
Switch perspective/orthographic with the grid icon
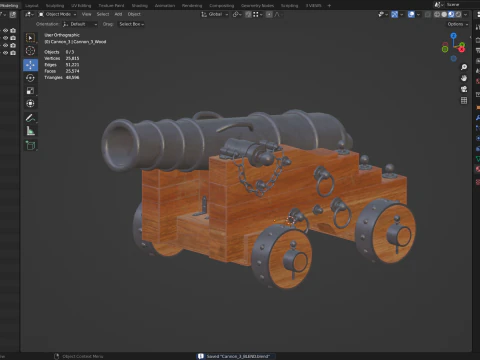[464, 100]
